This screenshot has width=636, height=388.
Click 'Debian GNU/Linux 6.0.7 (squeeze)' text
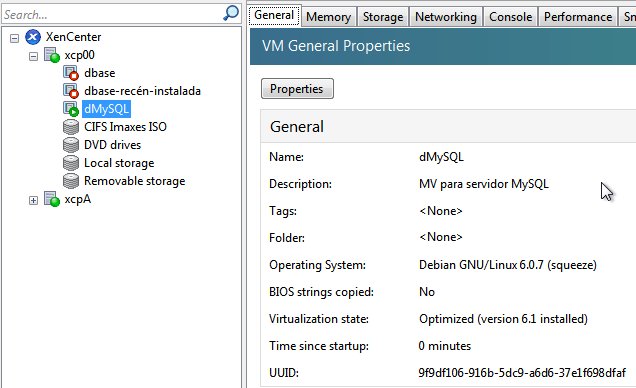click(508, 265)
